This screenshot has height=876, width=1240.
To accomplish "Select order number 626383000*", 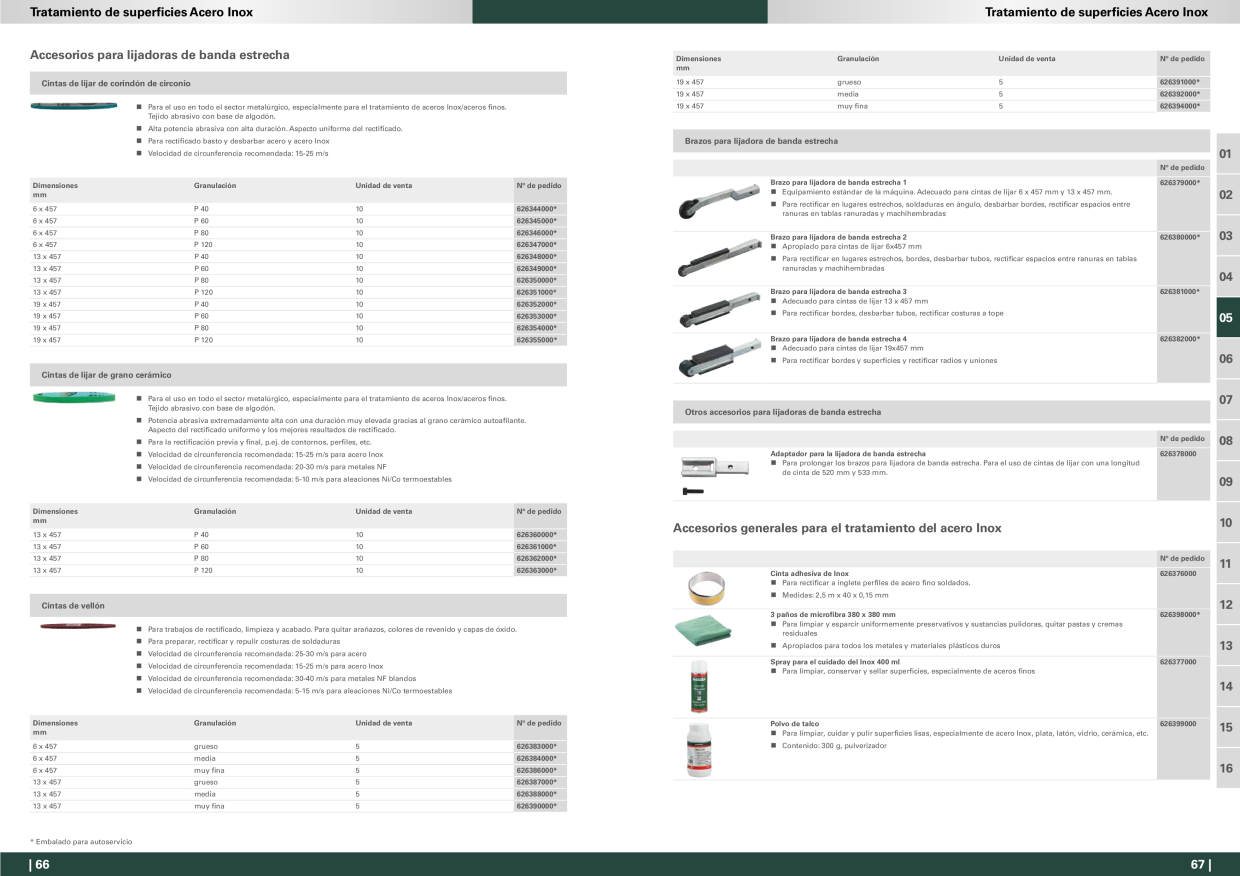I will 536,746.
